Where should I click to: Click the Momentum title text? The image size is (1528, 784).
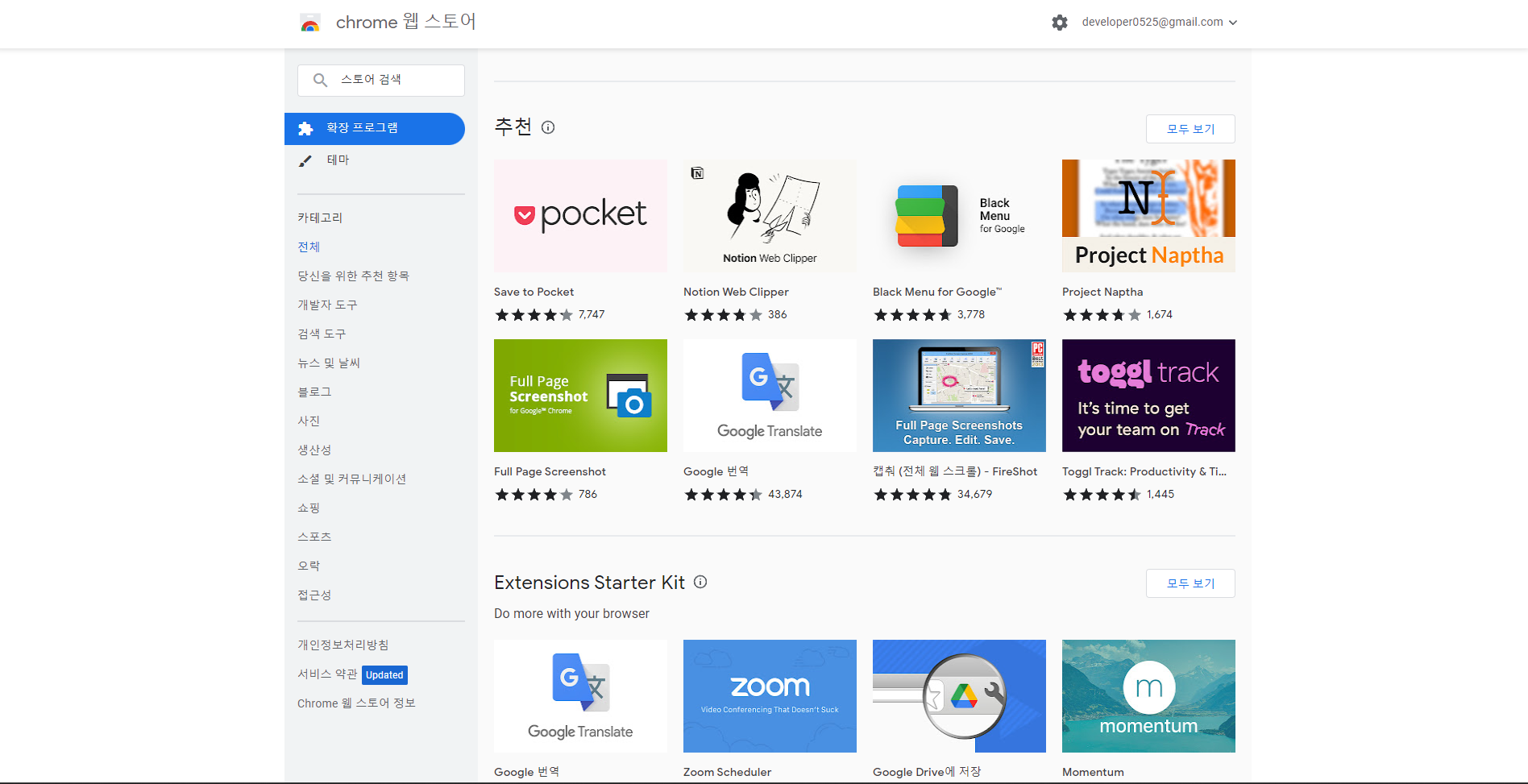click(x=1093, y=772)
